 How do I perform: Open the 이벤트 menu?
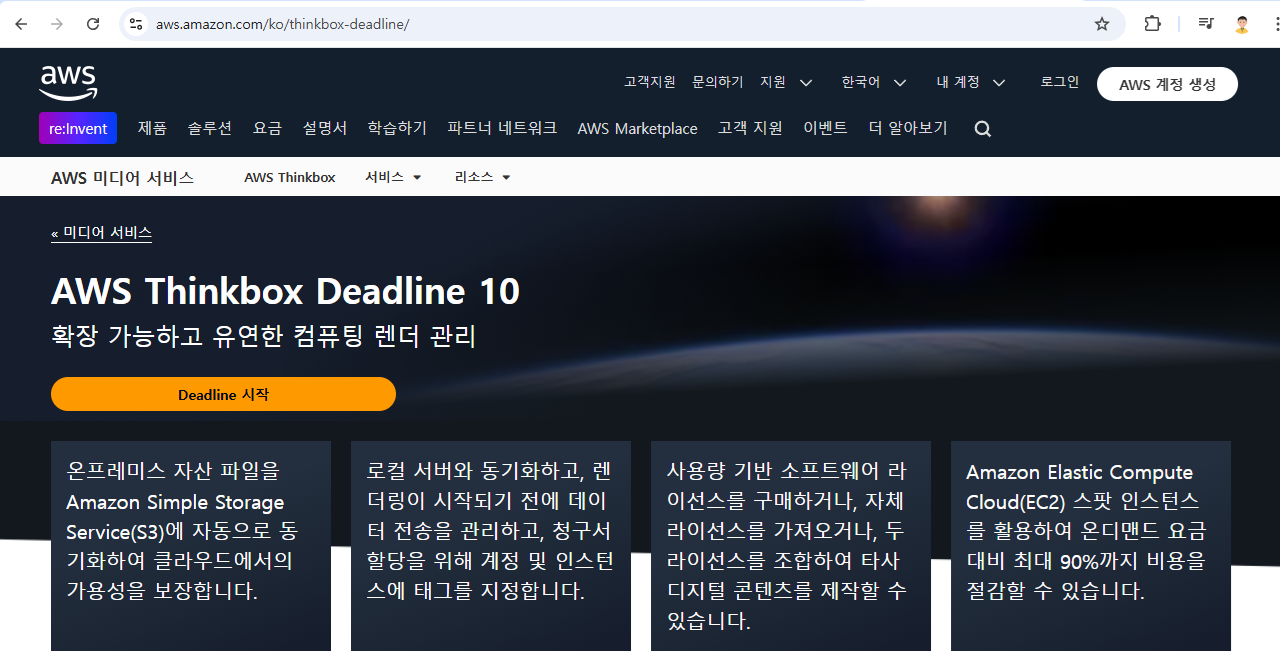[x=825, y=128]
